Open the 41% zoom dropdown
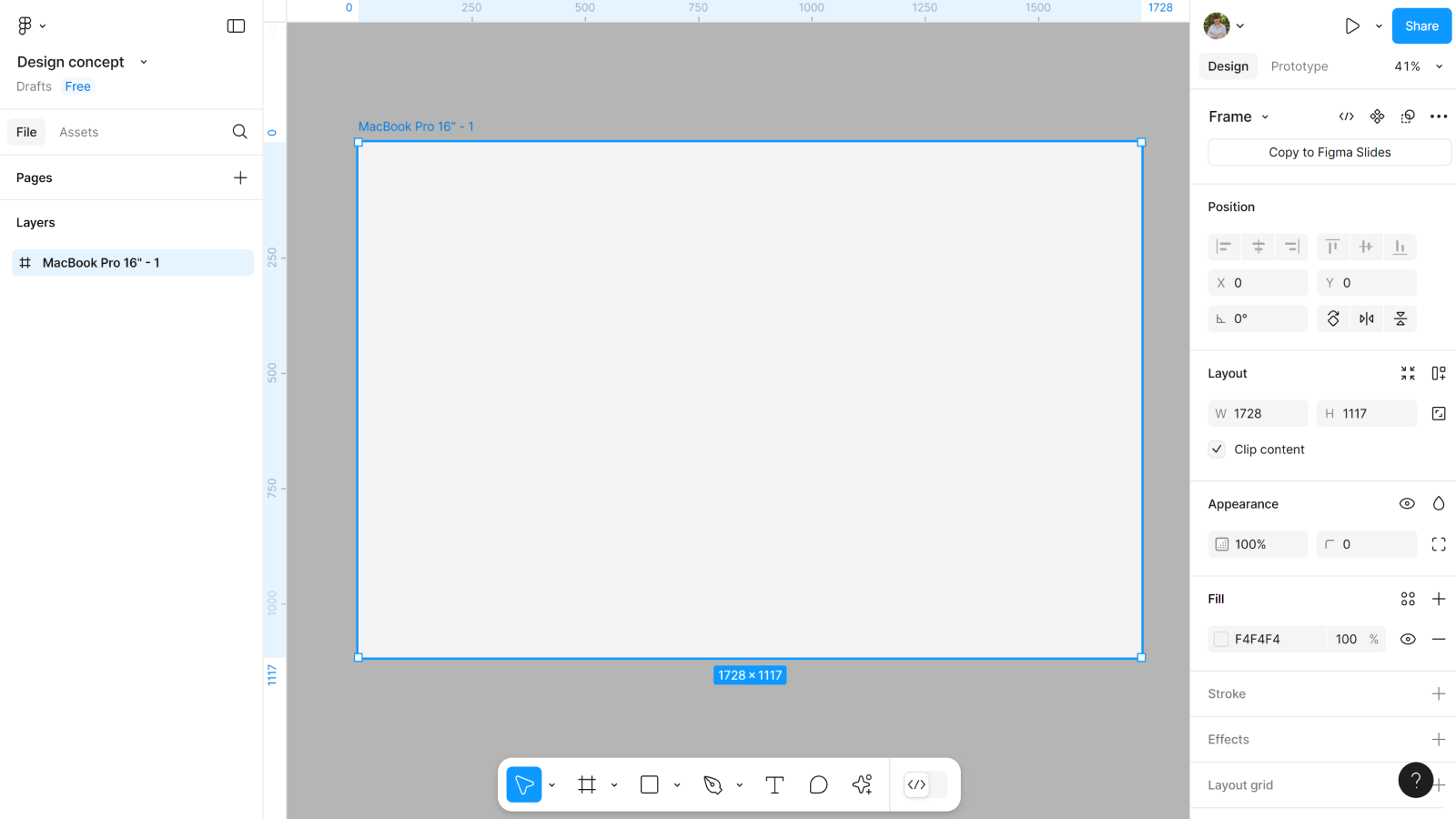1456x819 pixels. [1418, 66]
